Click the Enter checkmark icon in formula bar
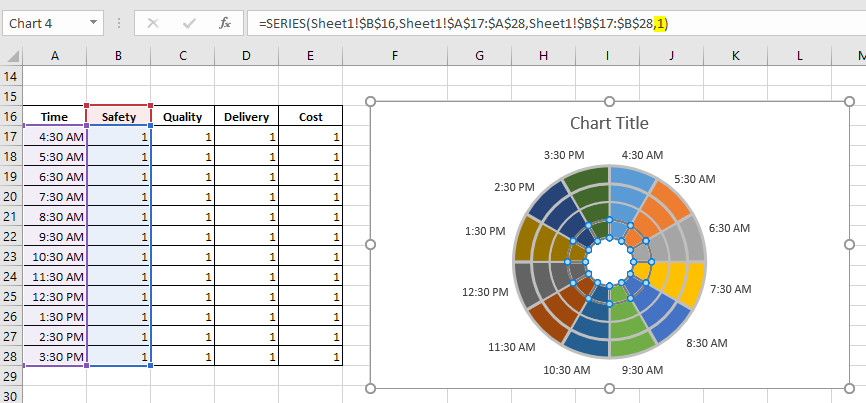 [189, 22]
